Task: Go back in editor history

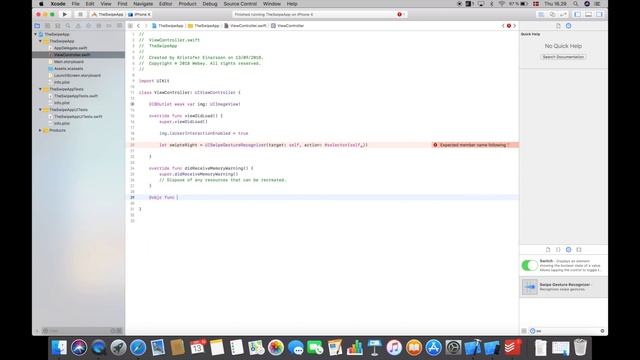Action: 138,26
